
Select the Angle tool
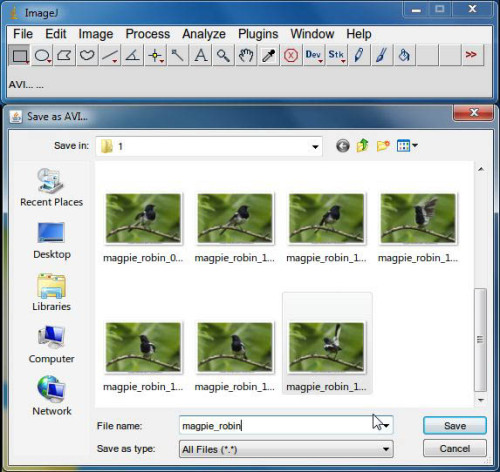click(132, 55)
